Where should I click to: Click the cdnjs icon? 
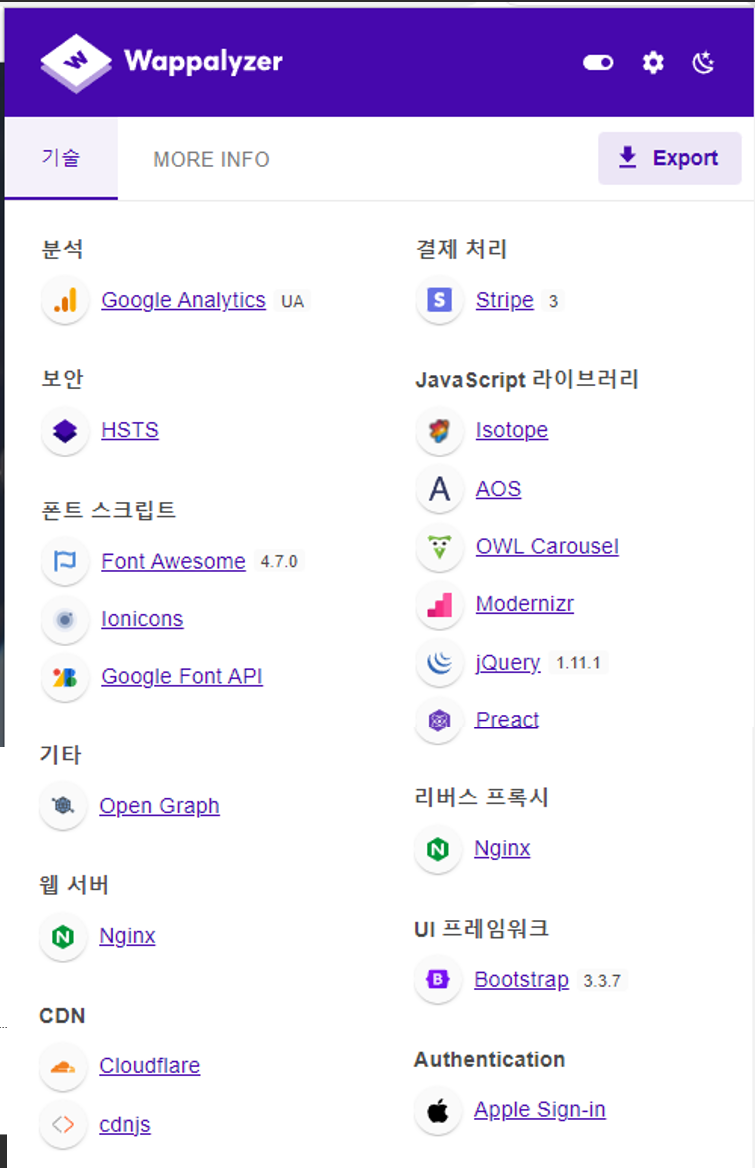63,1124
